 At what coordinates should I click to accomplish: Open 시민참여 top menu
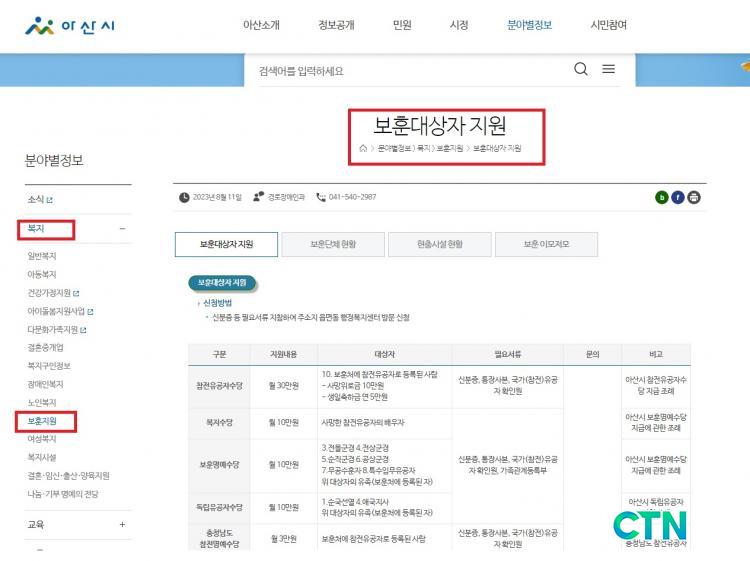tap(608, 25)
